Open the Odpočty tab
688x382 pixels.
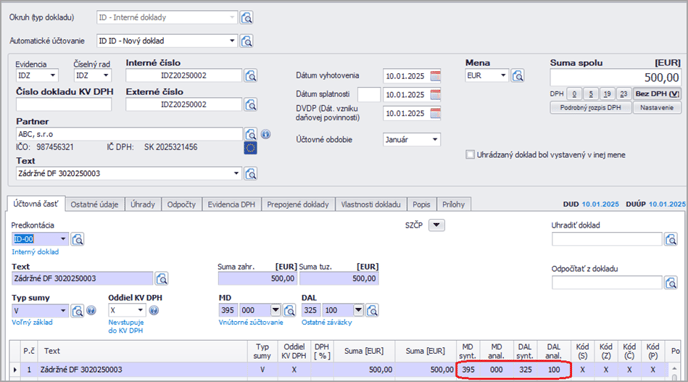point(181,204)
